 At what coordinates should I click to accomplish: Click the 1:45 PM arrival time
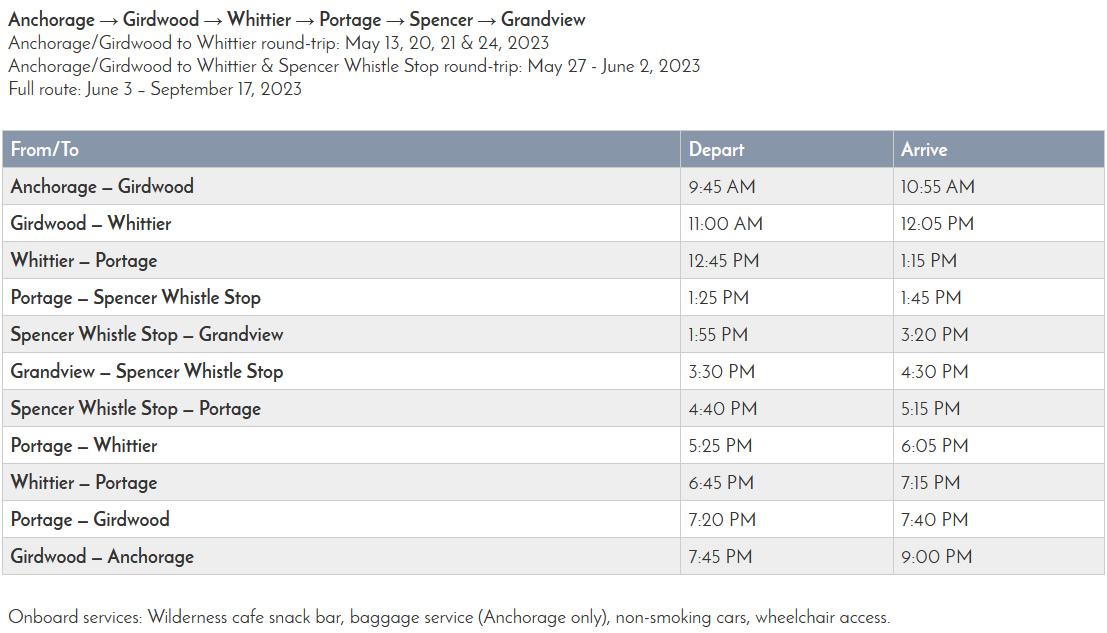pyautogui.click(x=931, y=298)
